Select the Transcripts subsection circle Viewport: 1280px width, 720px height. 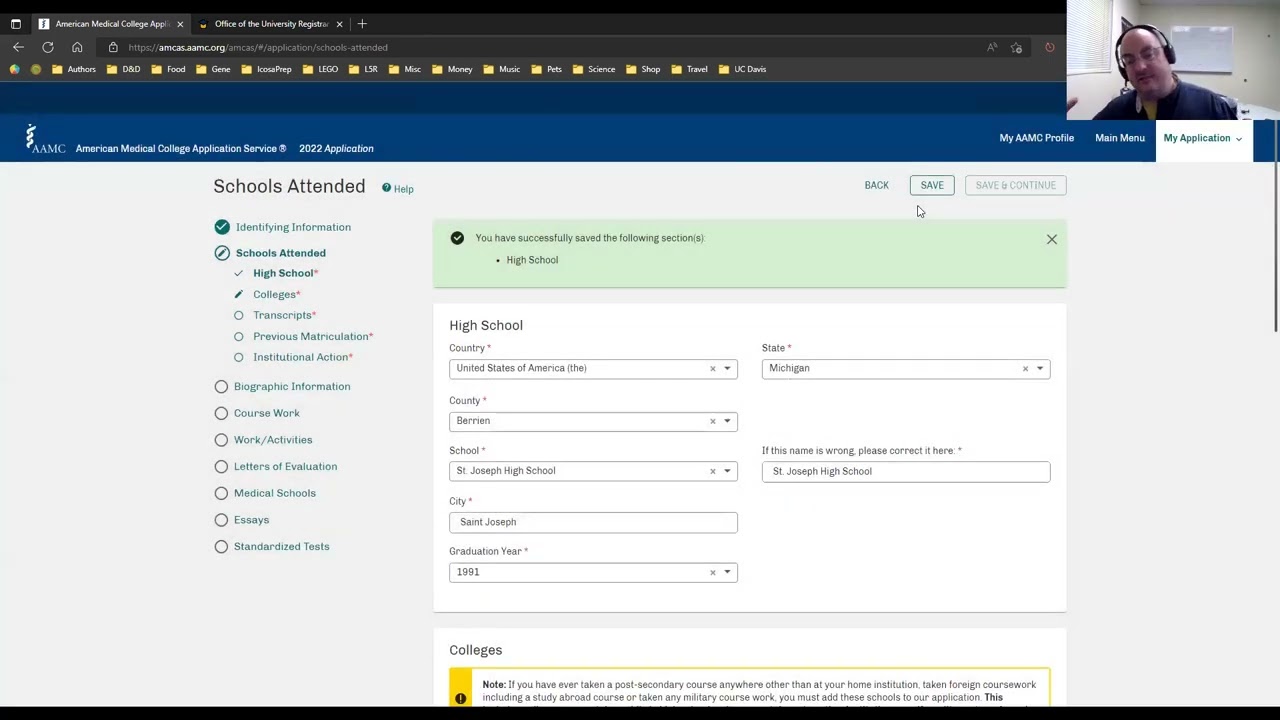coord(238,315)
